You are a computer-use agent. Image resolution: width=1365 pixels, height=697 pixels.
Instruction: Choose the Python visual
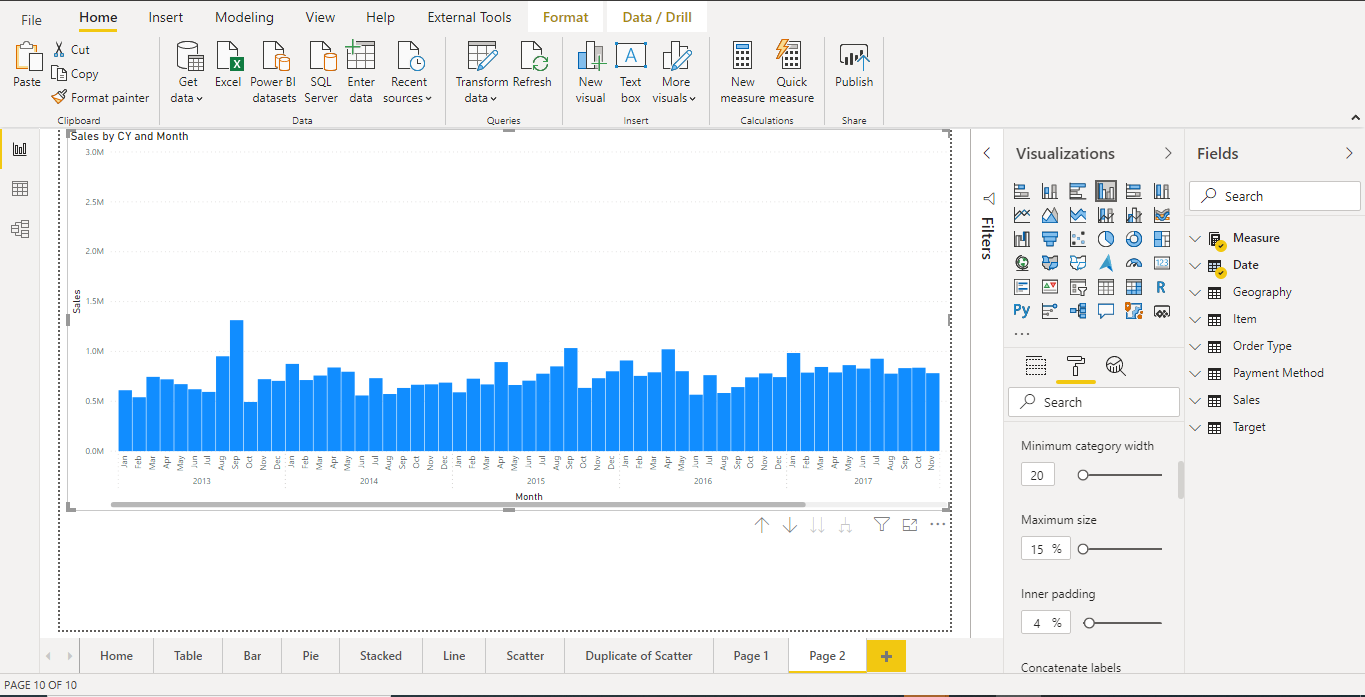[x=1022, y=311]
